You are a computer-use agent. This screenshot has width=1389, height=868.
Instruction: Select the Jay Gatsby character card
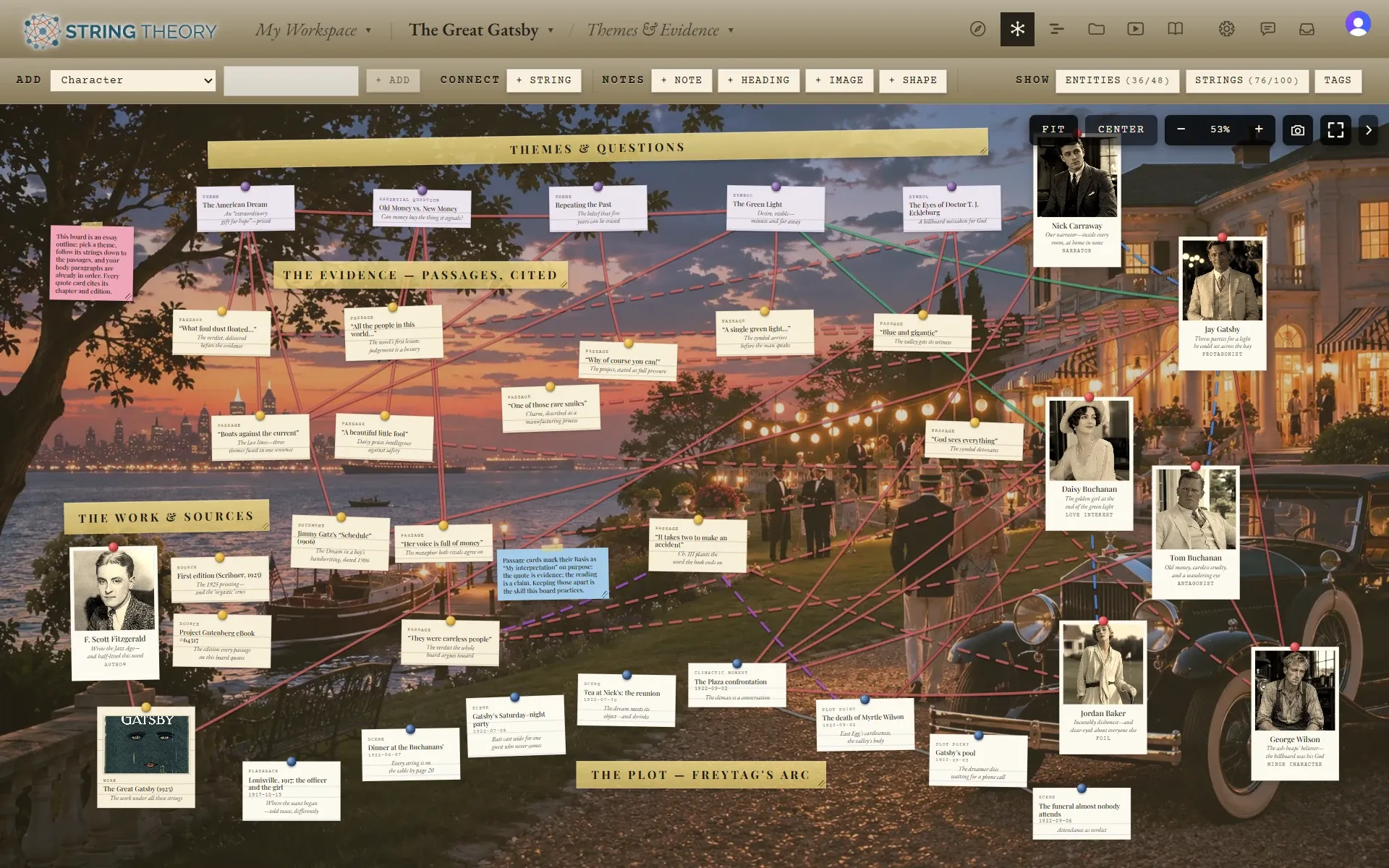click(1222, 303)
